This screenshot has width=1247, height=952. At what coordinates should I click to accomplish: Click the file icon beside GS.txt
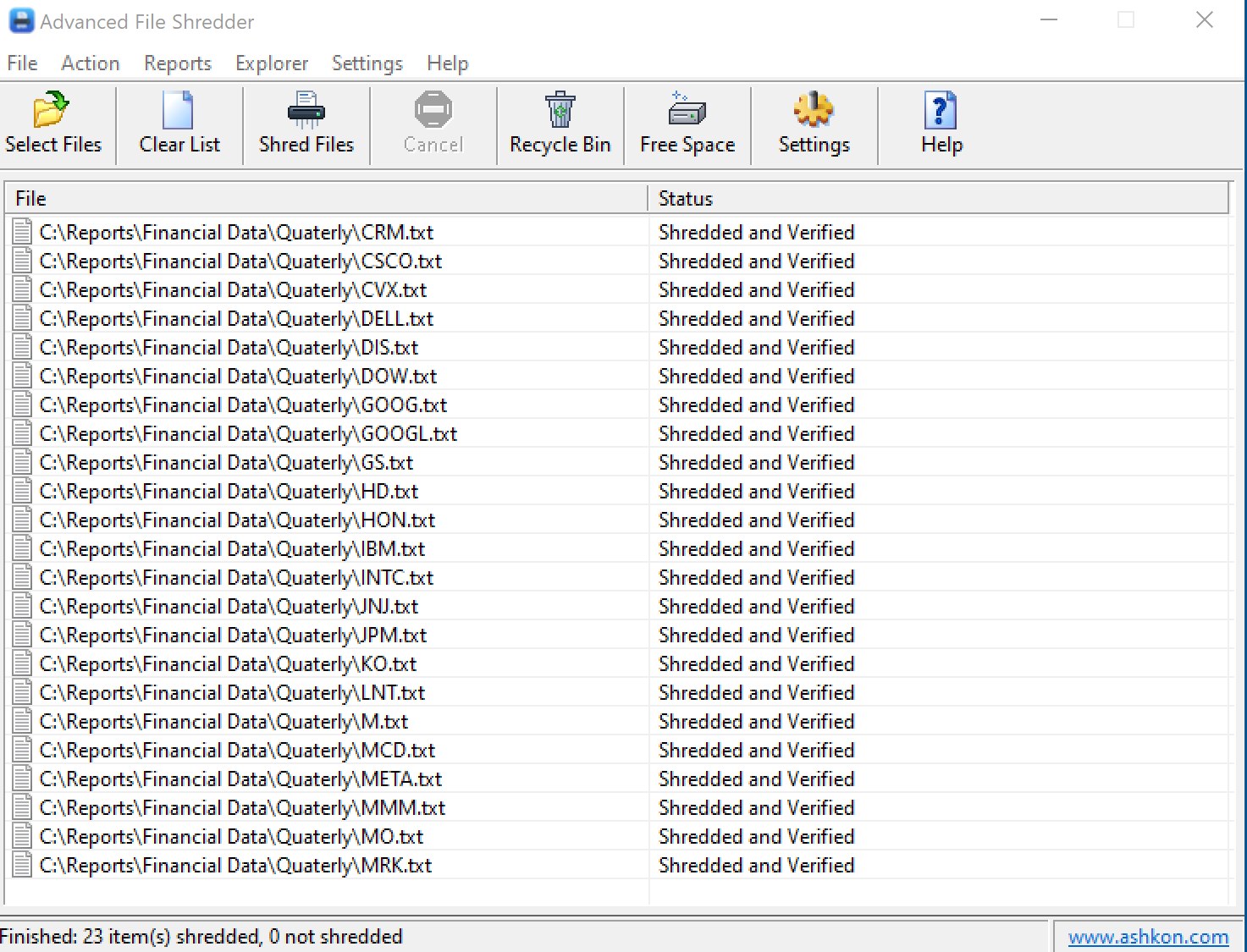[23, 462]
